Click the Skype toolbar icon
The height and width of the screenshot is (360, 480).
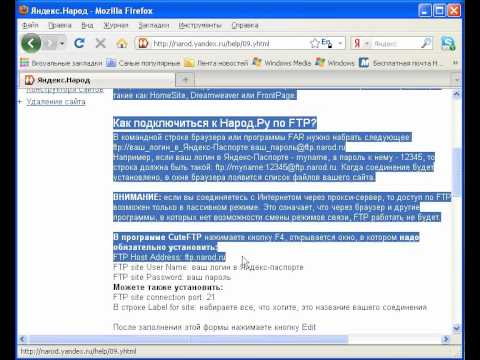point(448,43)
